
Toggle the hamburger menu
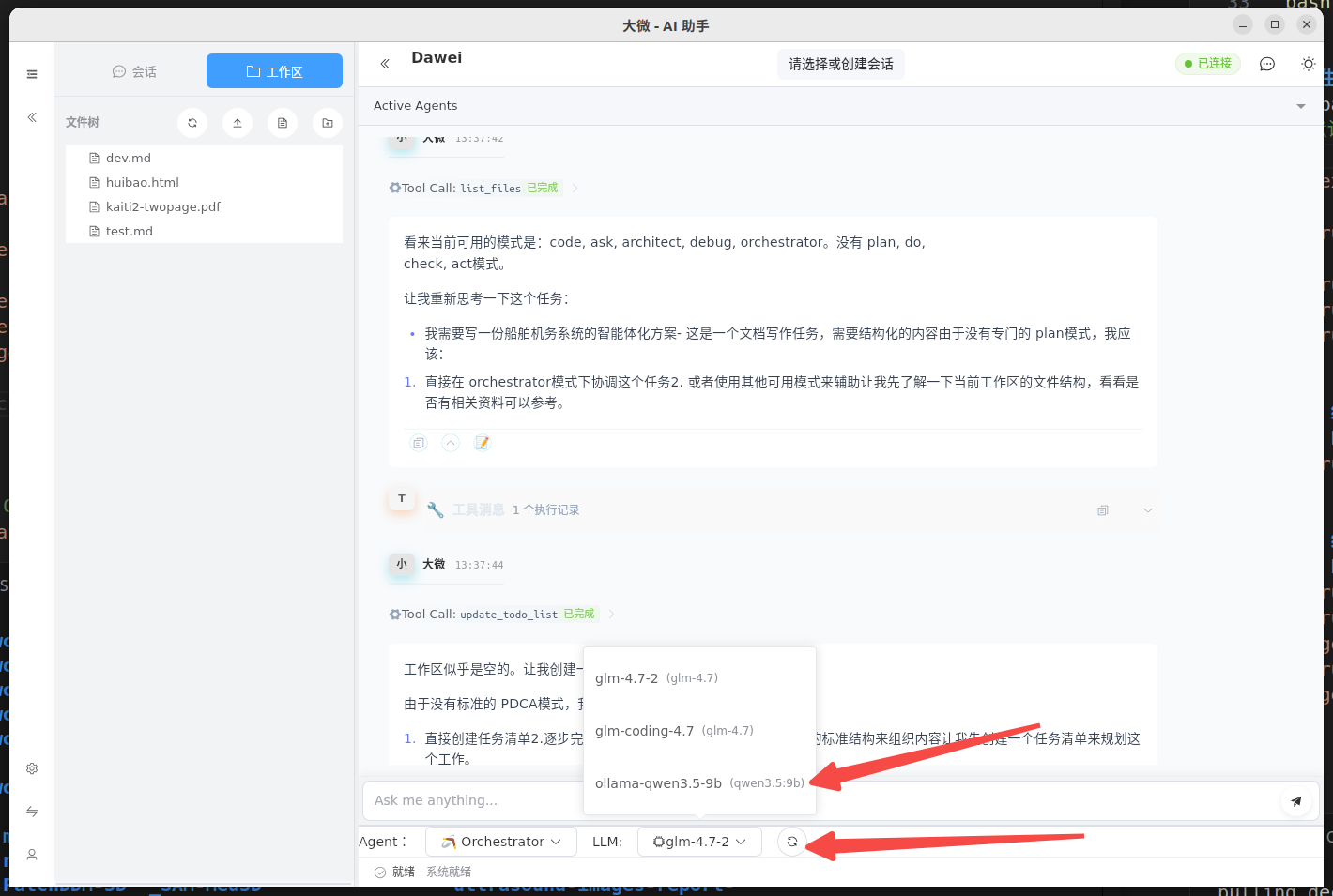(31, 73)
